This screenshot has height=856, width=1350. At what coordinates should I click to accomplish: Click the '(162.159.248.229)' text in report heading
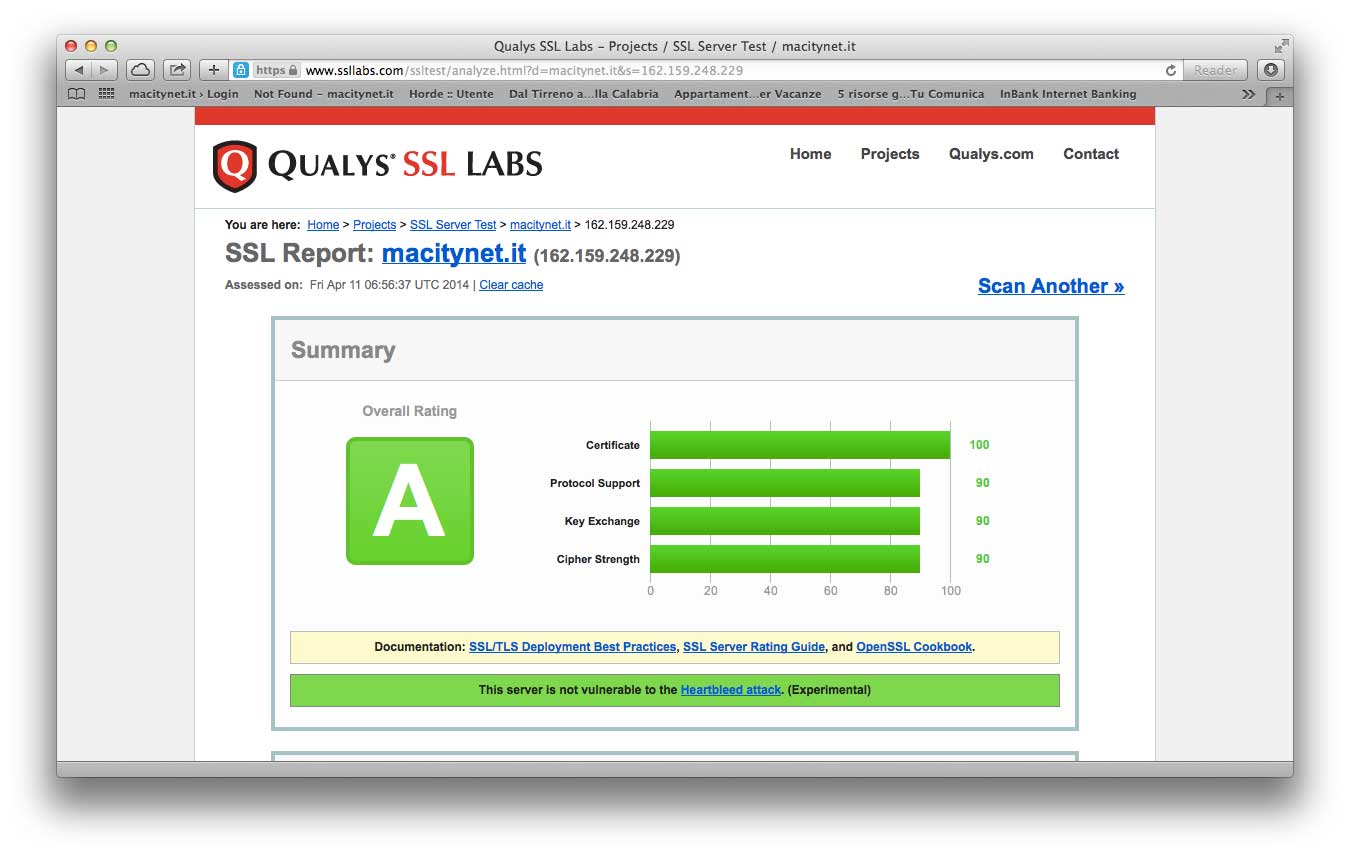tap(607, 256)
